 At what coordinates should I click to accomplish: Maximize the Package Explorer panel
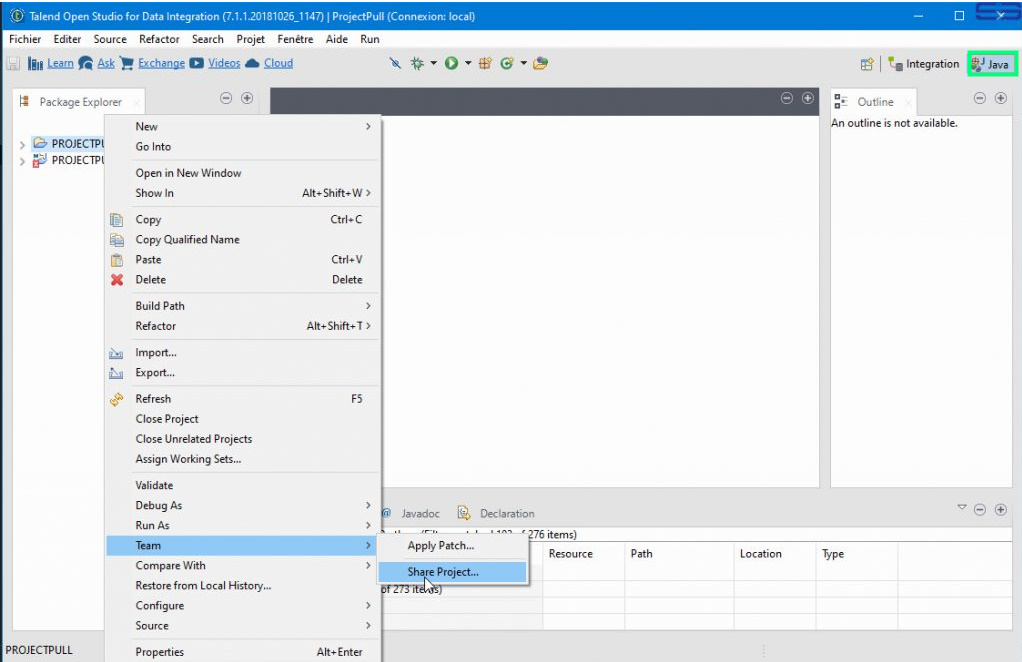tap(247, 98)
